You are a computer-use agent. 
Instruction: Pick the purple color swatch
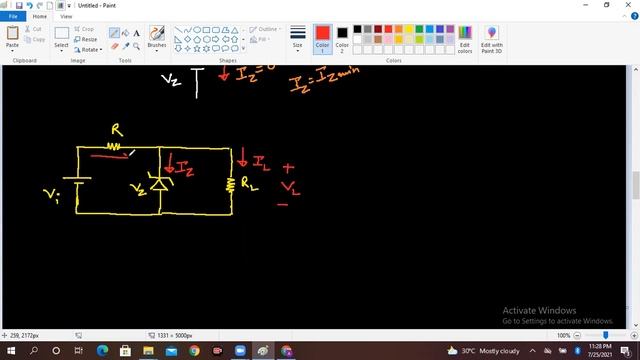click(450, 29)
